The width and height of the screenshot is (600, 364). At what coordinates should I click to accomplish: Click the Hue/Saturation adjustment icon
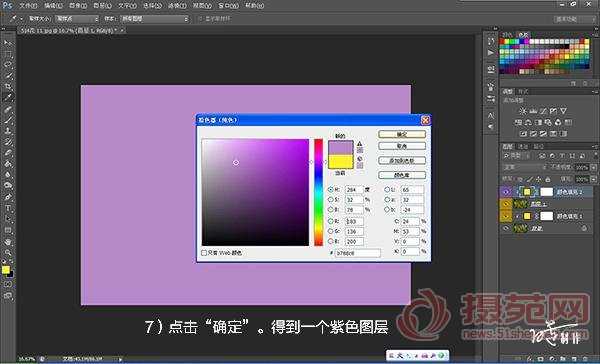[x=518, y=122]
